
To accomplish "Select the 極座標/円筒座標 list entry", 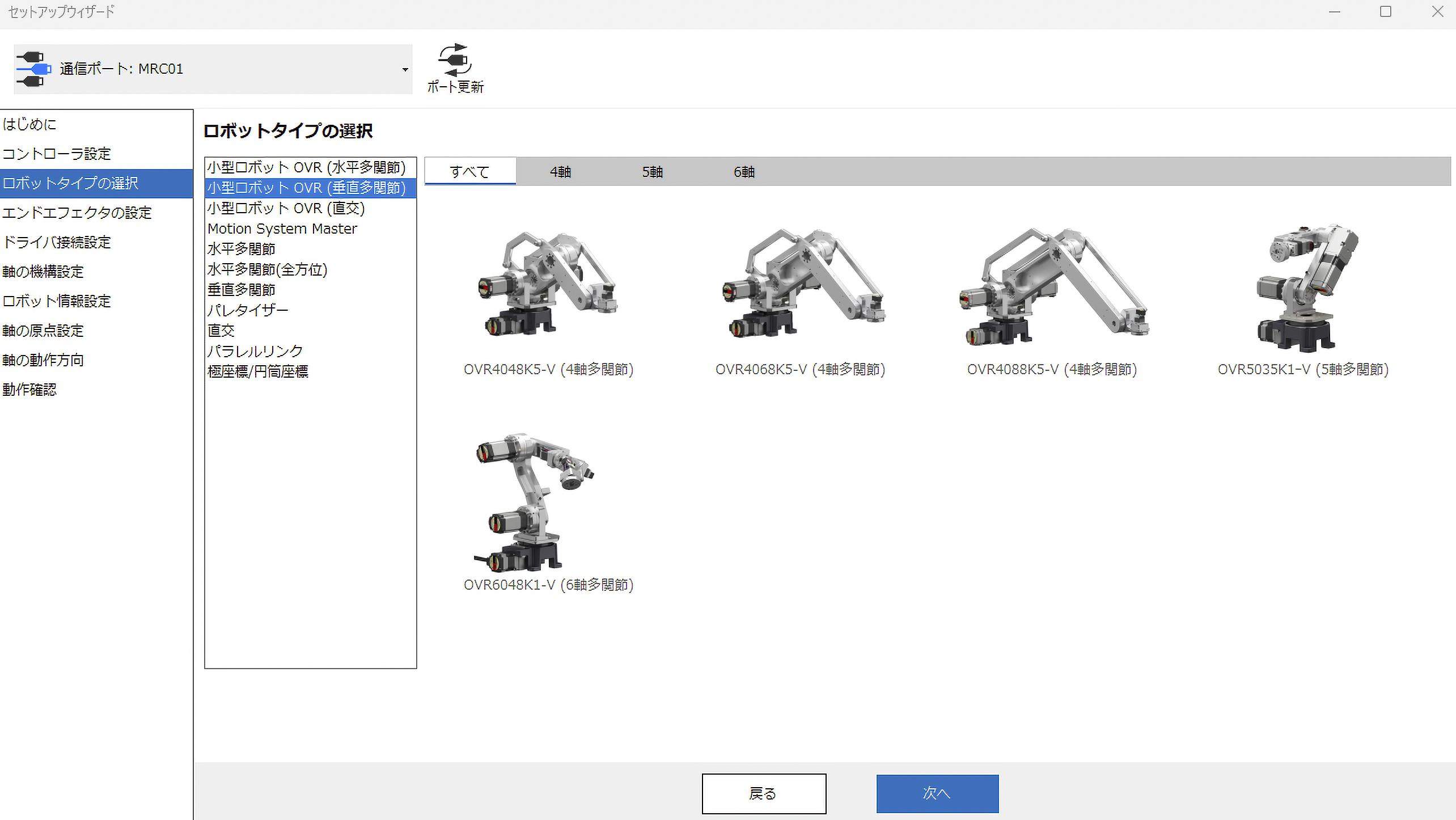I will pos(310,371).
